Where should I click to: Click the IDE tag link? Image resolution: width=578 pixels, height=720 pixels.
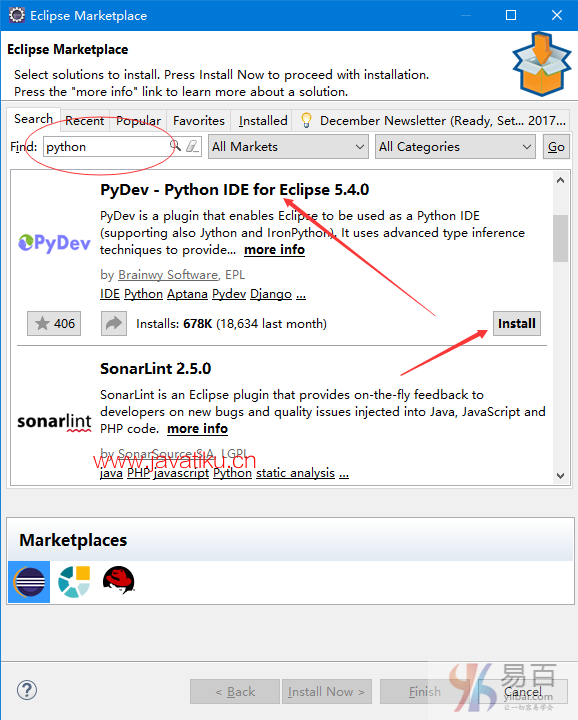[110, 294]
